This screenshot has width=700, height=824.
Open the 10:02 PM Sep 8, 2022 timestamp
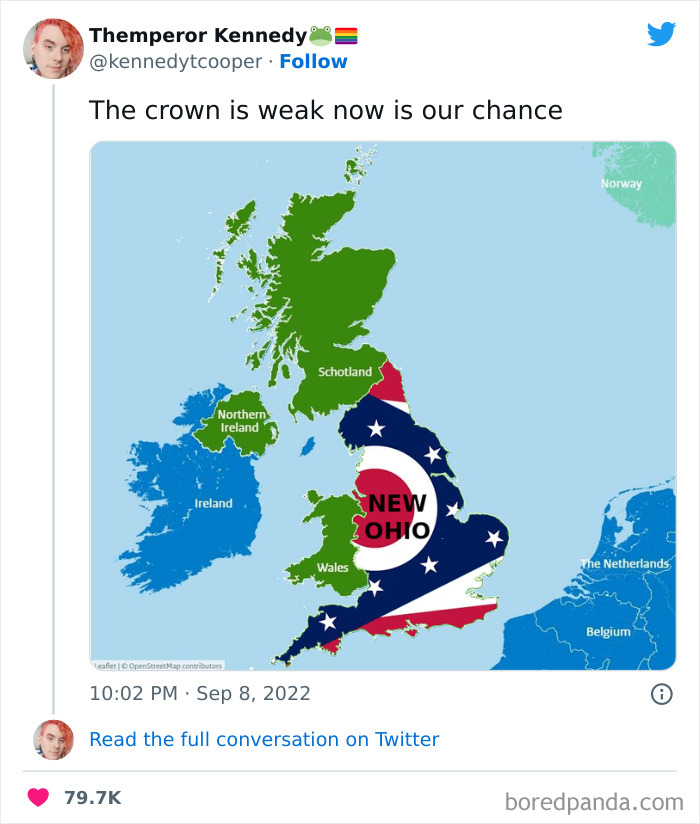tap(200, 694)
